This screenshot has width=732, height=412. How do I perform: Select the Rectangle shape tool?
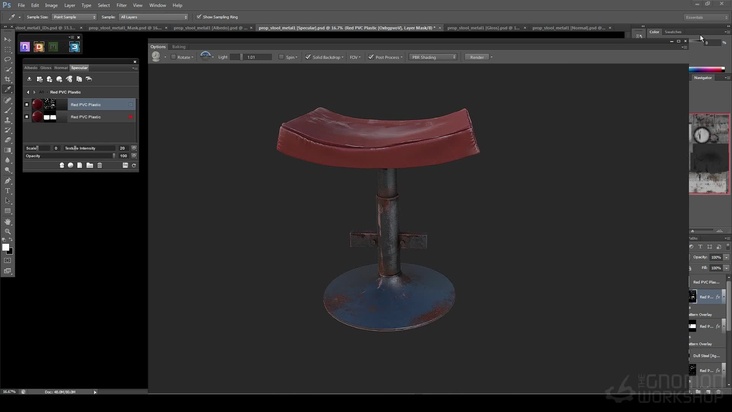[x=7, y=211]
